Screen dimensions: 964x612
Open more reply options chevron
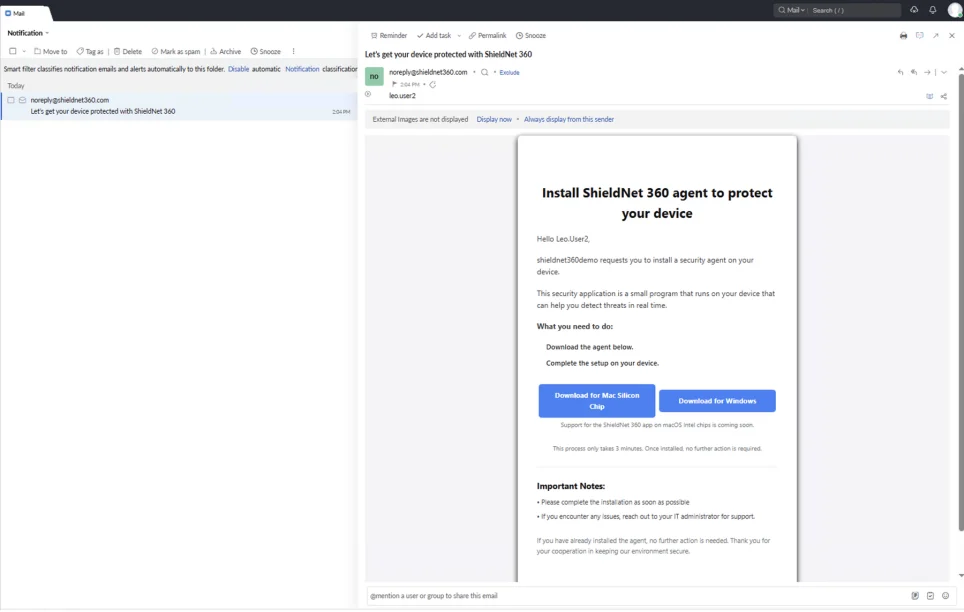(944, 73)
